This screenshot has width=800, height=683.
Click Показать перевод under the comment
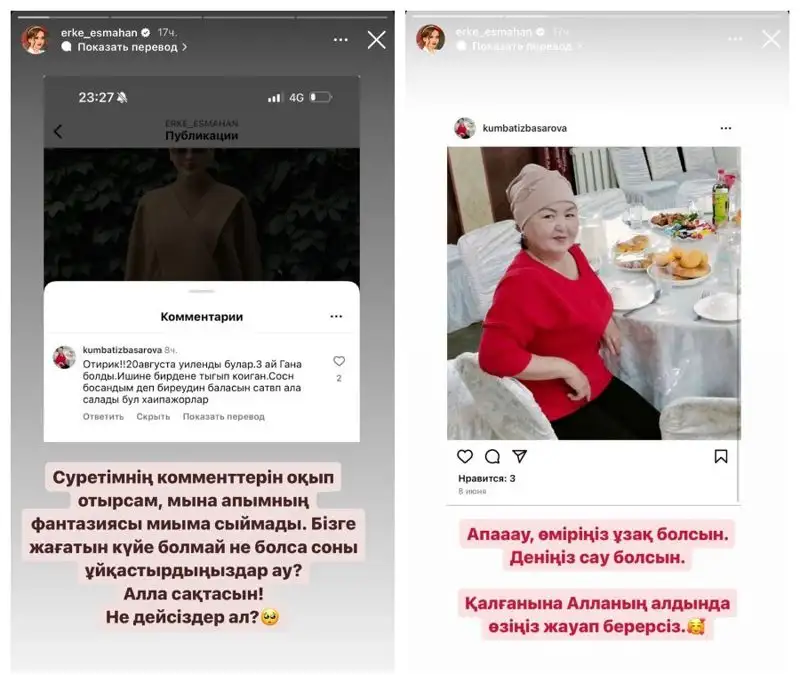click(x=223, y=417)
